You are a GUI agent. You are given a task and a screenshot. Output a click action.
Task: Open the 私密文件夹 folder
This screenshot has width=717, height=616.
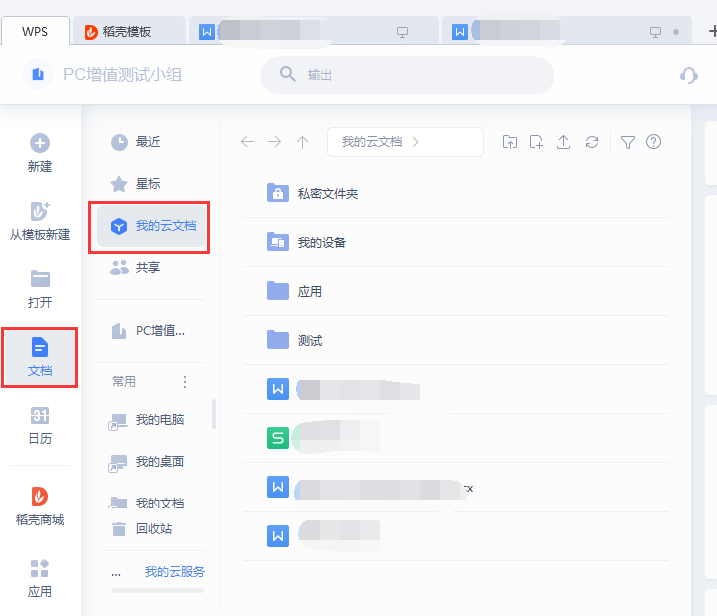[327, 193]
